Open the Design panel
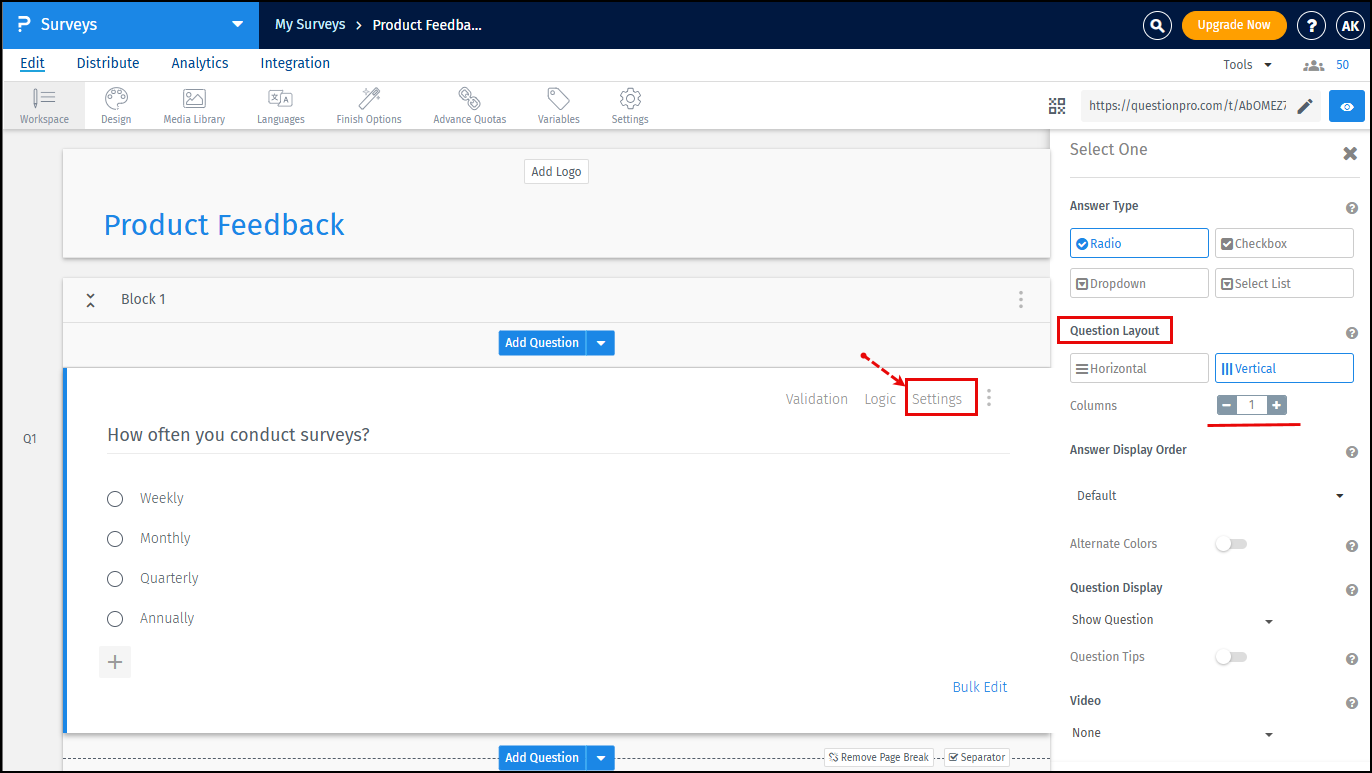 [x=115, y=105]
